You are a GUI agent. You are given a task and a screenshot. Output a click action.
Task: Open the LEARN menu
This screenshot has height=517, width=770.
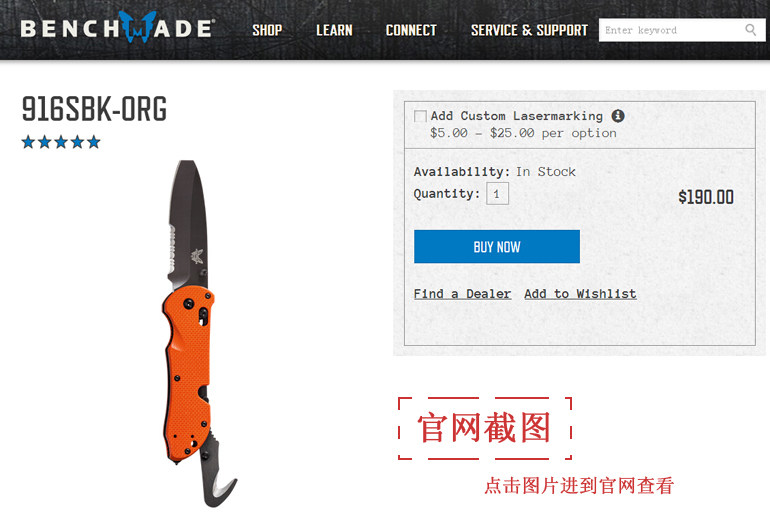point(334,30)
